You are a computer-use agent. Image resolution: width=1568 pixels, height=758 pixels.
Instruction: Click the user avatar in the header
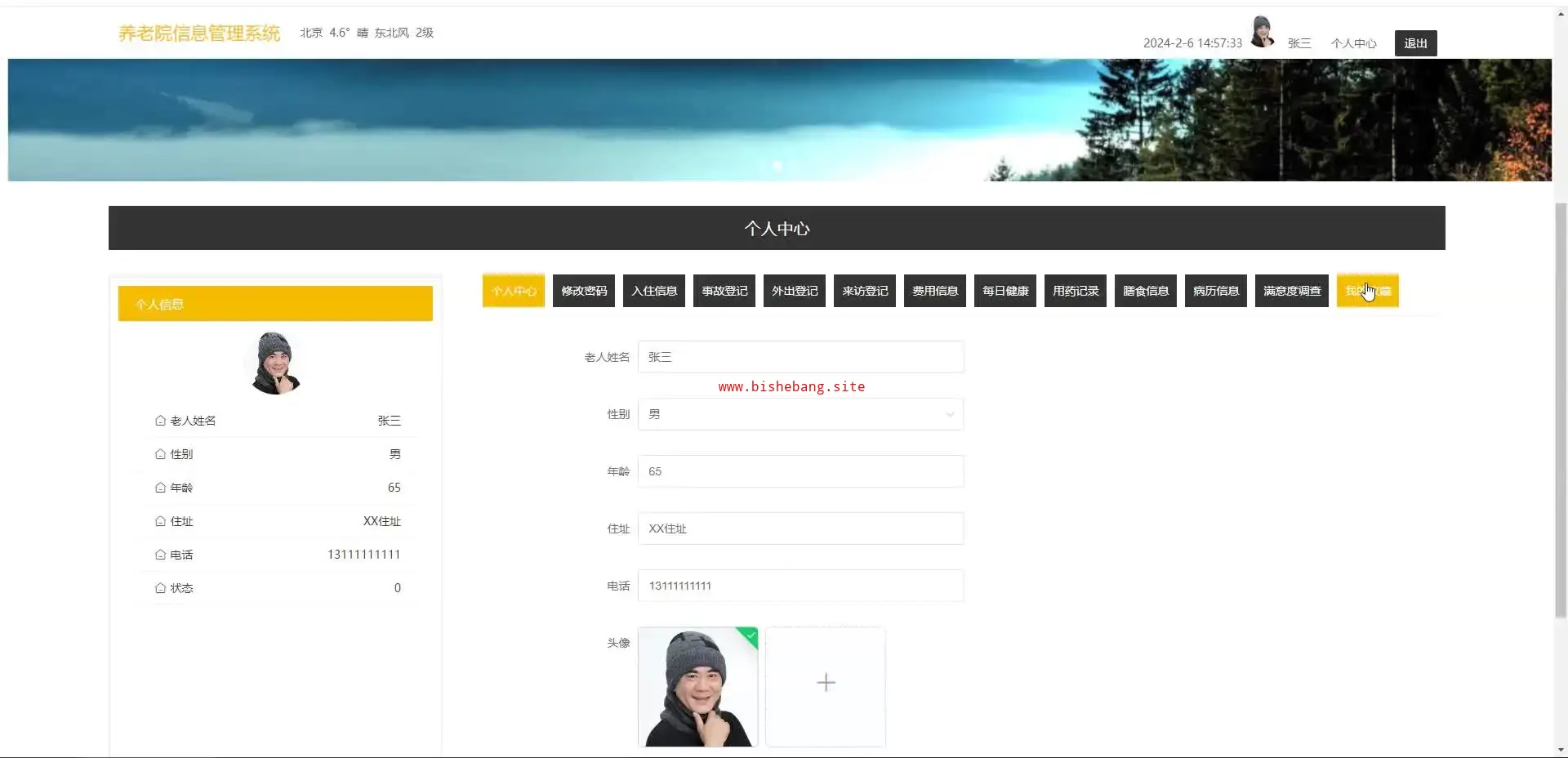point(1263,32)
